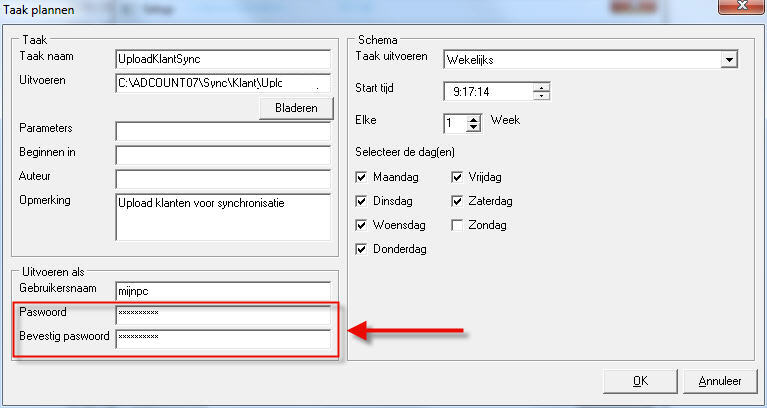Click the Bevestig paswoord field

(x=223, y=339)
